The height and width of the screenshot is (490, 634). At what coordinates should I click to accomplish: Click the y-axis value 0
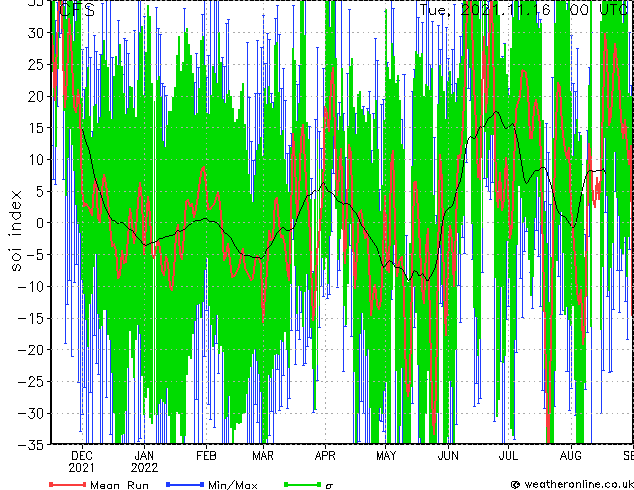tap(41, 223)
